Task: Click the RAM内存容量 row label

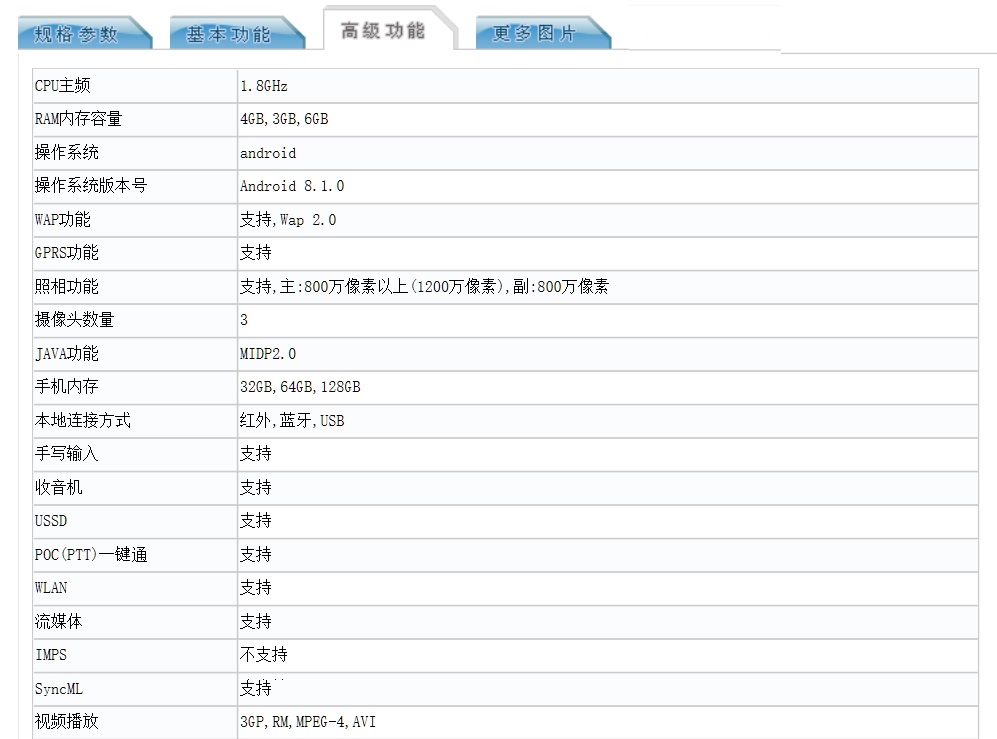Action: click(78, 119)
